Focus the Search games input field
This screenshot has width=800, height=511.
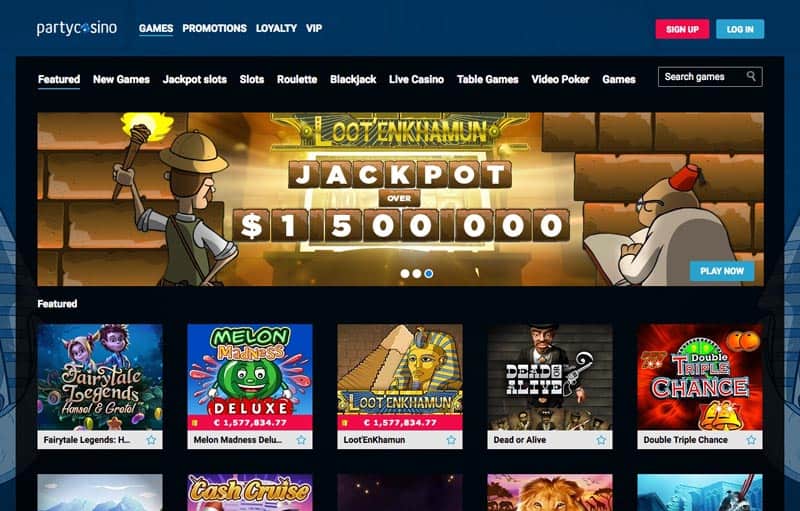(710, 76)
